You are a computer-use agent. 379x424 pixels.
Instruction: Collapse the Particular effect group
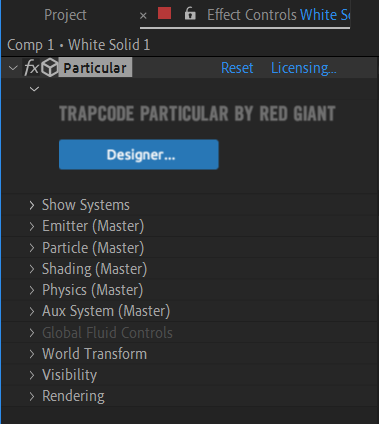(13, 68)
